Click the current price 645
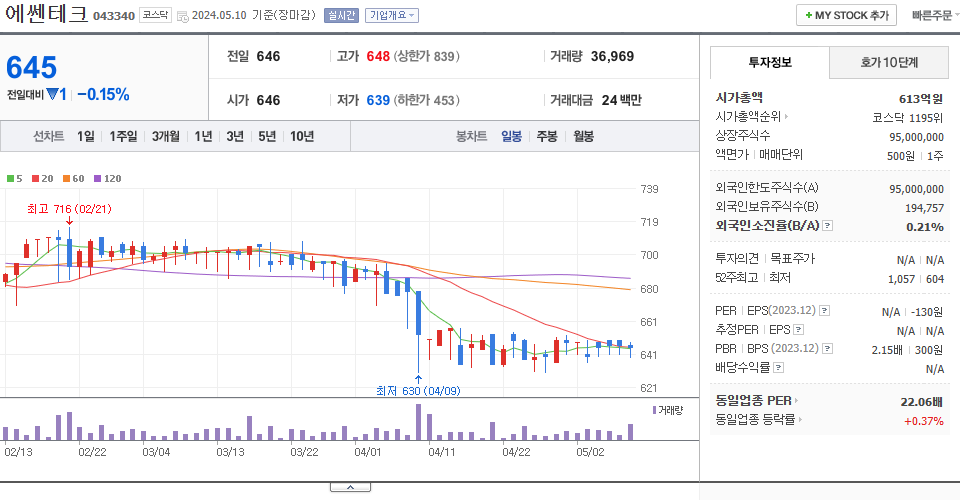This screenshot has width=960, height=500. pos(31,67)
